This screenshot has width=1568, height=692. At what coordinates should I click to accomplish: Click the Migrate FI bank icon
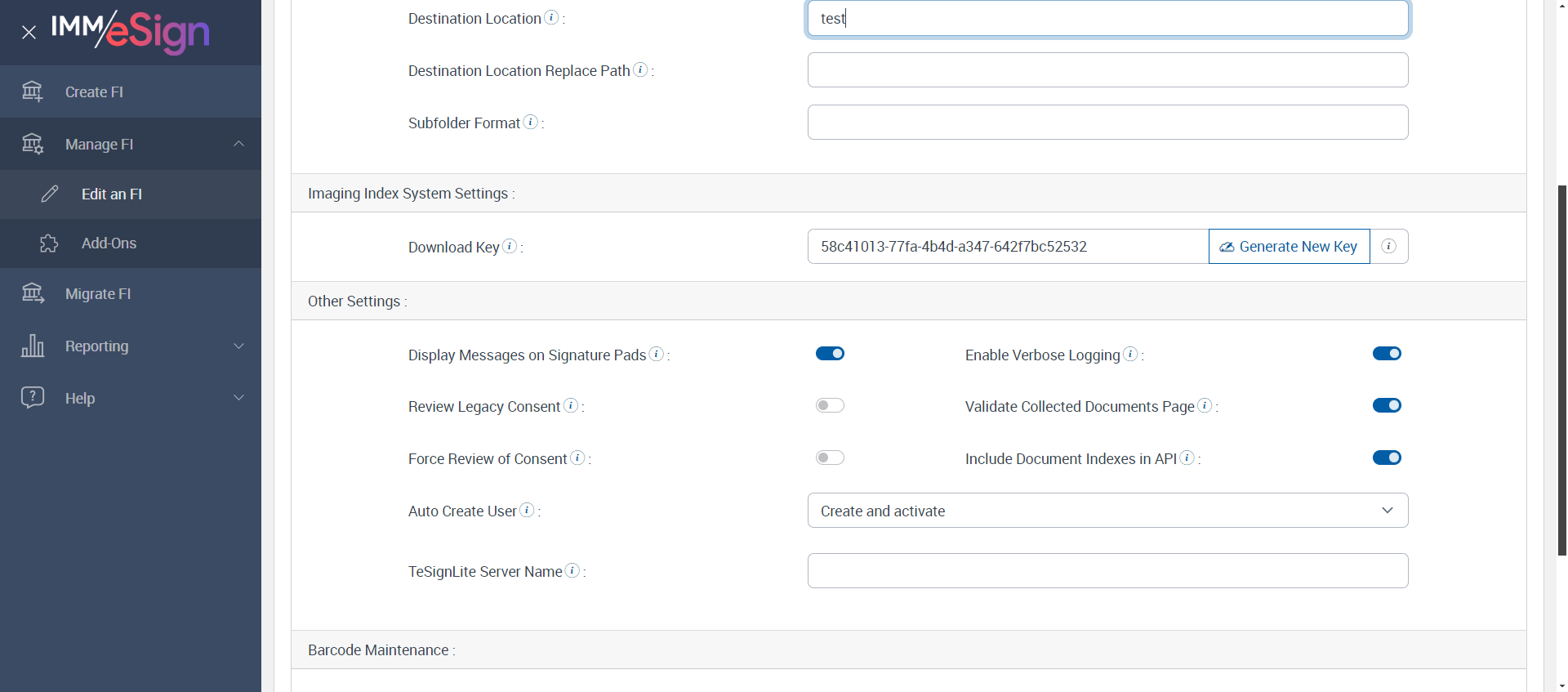[x=33, y=293]
